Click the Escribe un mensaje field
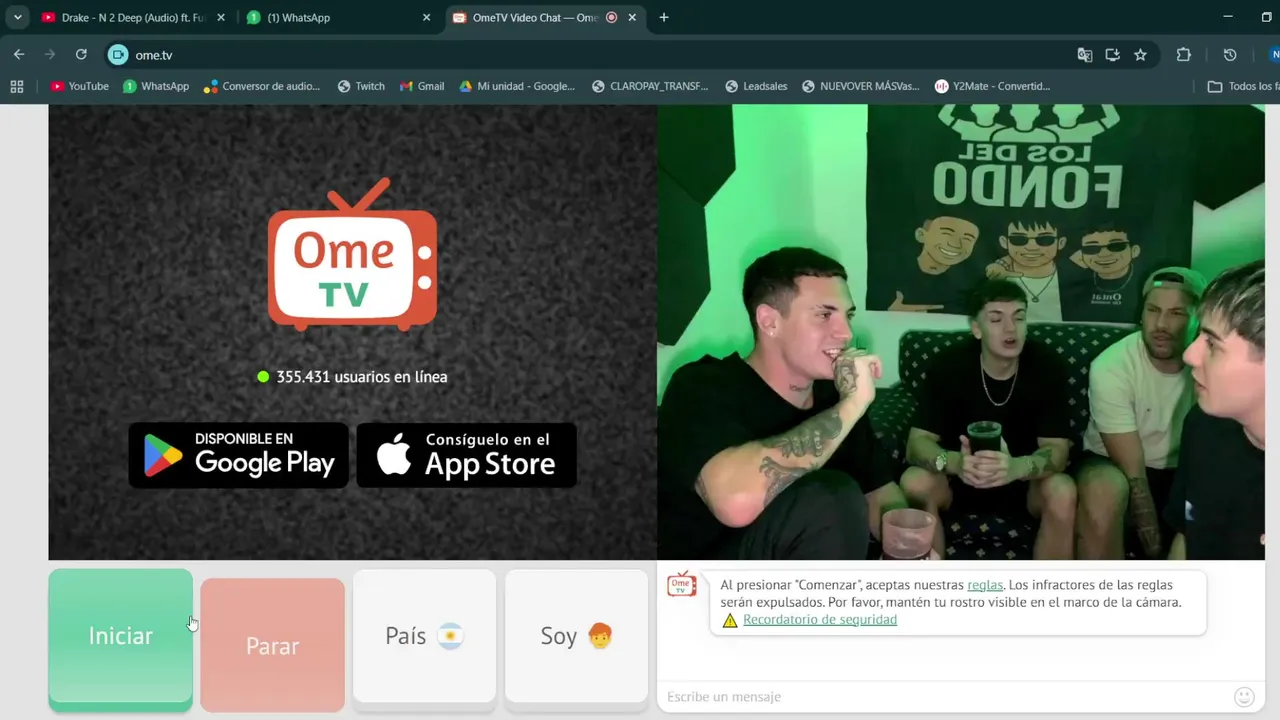Screen dimensions: 1280x720 [x=944, y=697]
